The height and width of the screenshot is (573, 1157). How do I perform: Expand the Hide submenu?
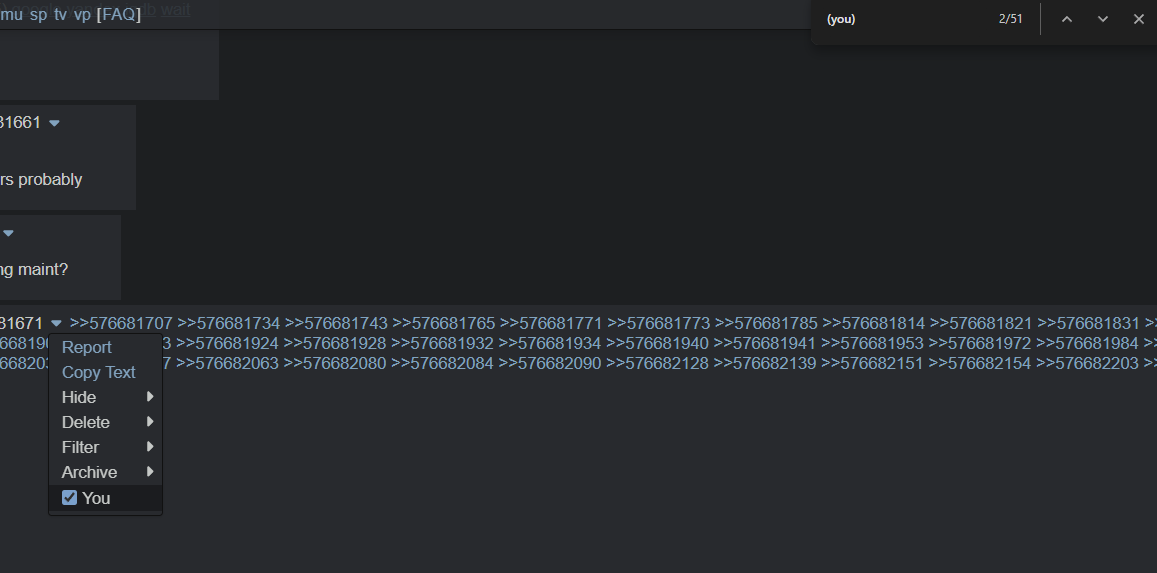(x=106, y=397)
